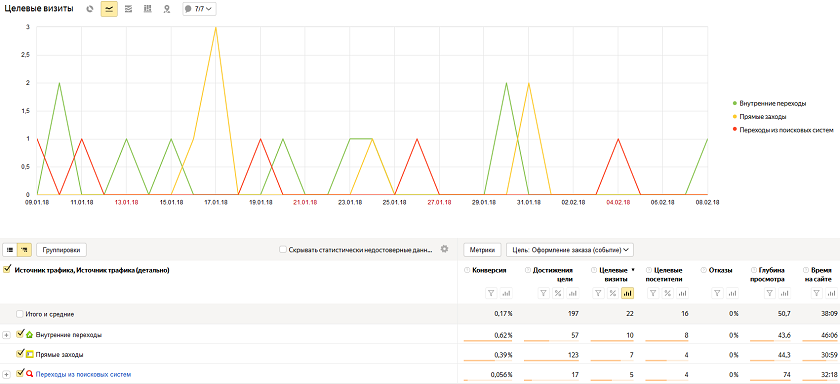Sort table by Отказы header

coord(721,270)
